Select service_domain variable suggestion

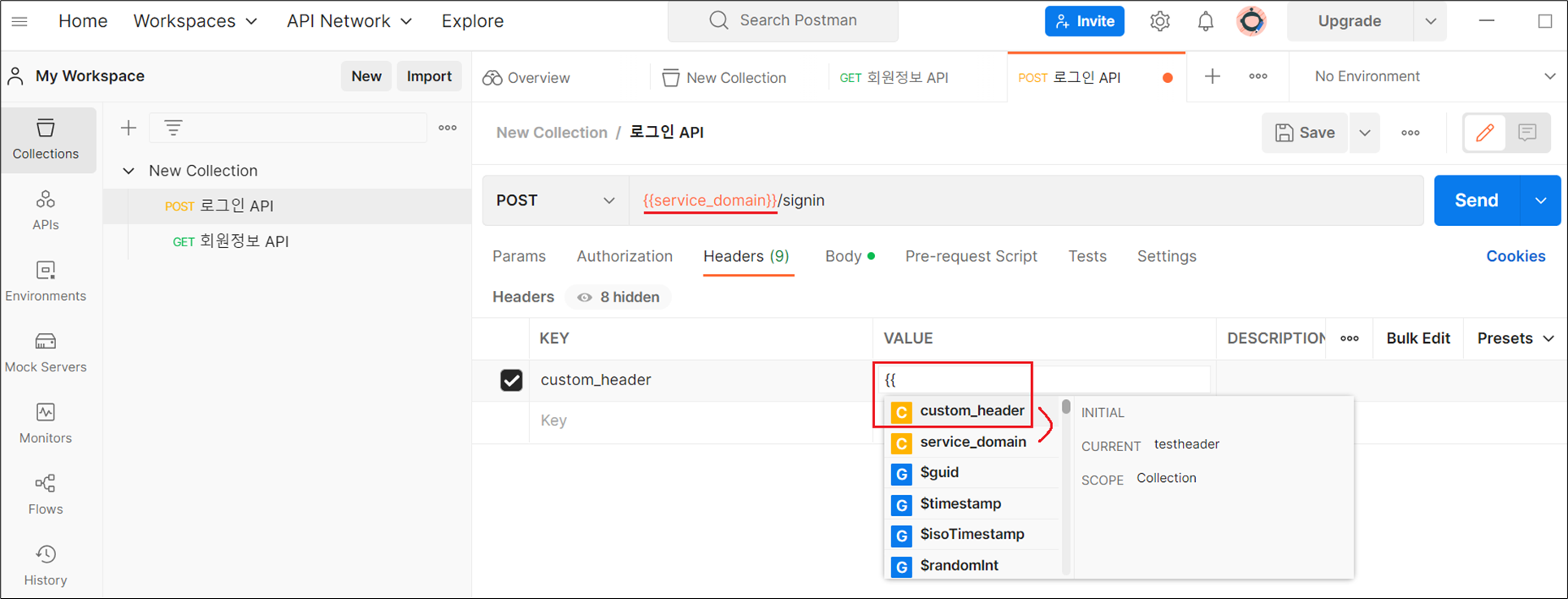point(973,442)
